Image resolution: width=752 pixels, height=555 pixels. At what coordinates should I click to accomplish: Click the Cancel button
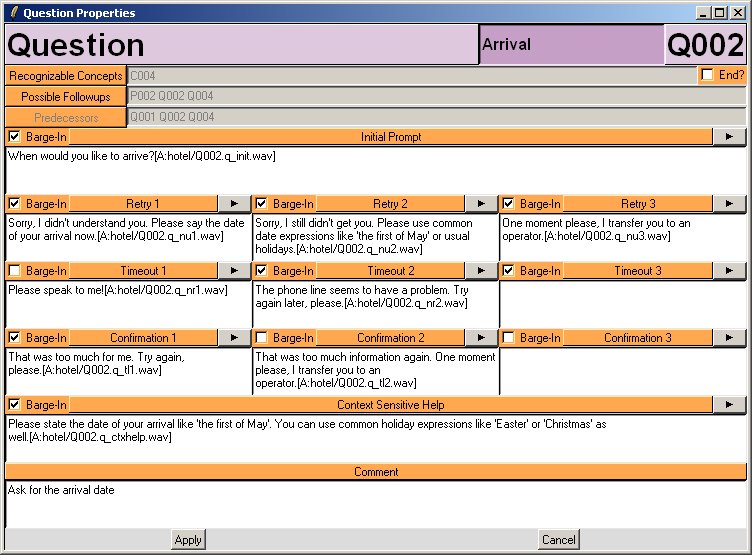(559, 540)
